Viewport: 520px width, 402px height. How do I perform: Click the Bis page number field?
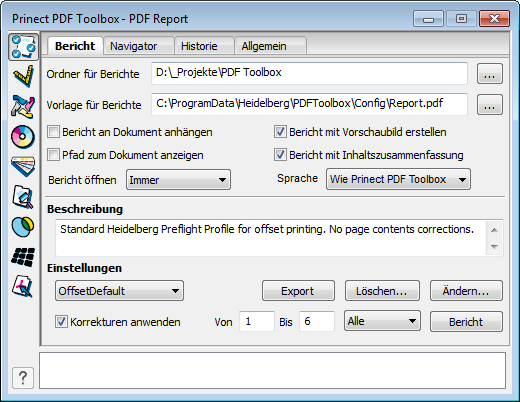pyautogui.click(x=317, y=321)
